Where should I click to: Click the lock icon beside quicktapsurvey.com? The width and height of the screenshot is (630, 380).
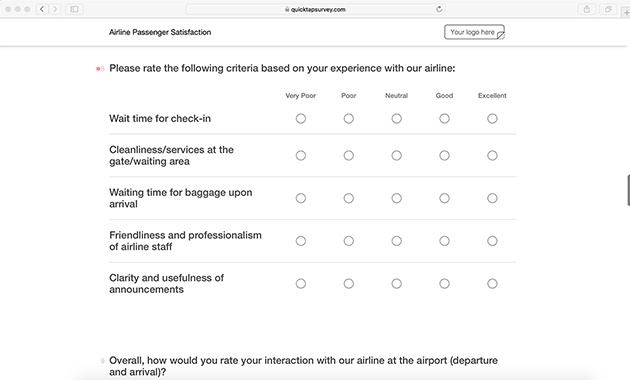(x=287, y=9)
